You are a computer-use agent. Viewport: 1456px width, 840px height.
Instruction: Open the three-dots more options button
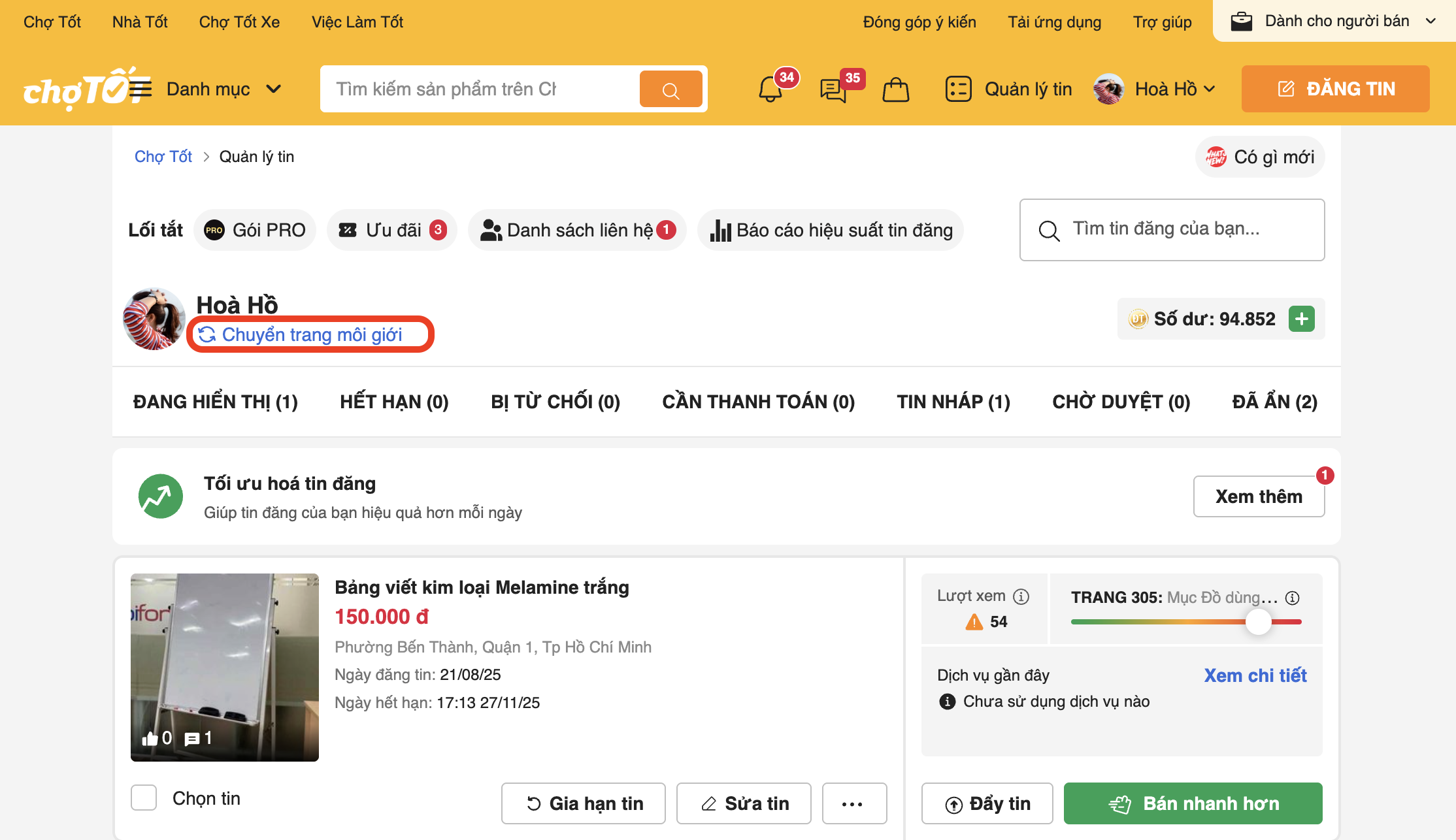tap(853, 803)
